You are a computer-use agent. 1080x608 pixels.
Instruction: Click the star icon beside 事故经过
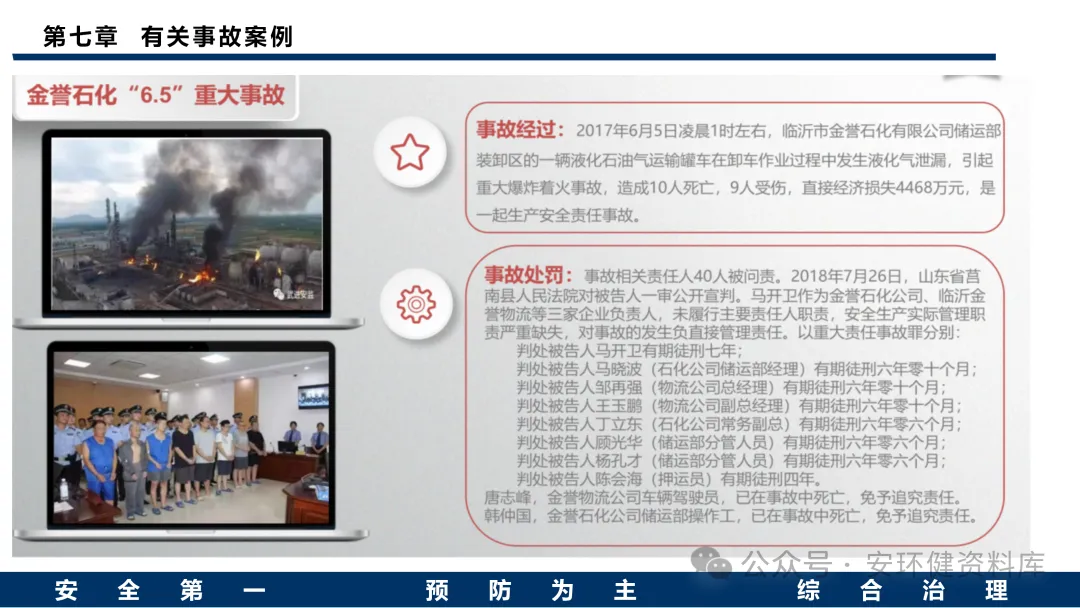tap(410, 152)
